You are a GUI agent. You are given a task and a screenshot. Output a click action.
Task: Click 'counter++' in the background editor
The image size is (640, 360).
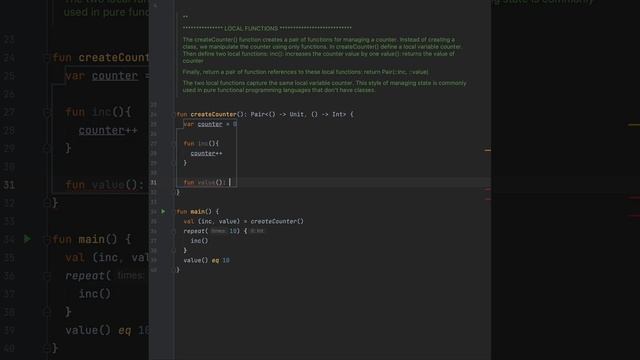click(108, 131)
